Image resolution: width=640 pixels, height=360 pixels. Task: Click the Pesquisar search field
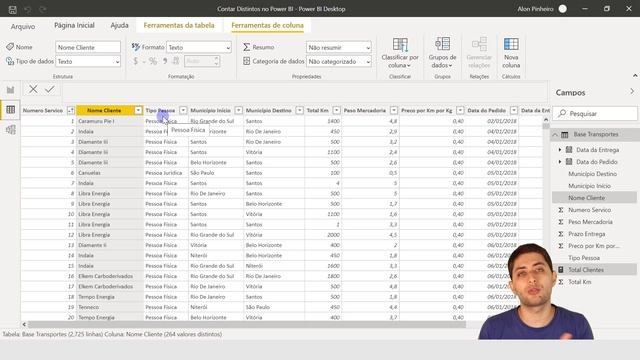pos(595,113)
